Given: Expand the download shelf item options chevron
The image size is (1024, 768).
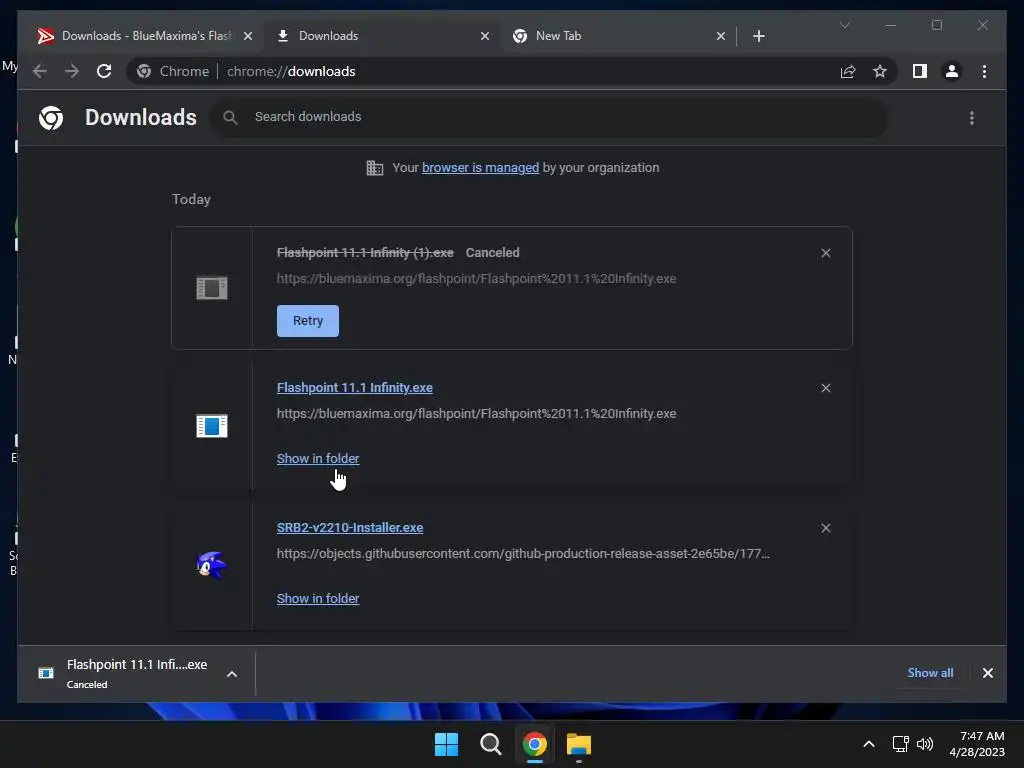Looking at the screenshot, I should [232, 674].
